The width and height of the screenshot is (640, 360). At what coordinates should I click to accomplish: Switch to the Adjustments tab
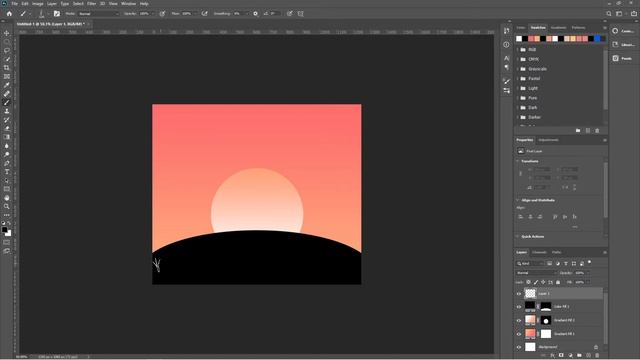pyautogui.click(x=548, y=140)
